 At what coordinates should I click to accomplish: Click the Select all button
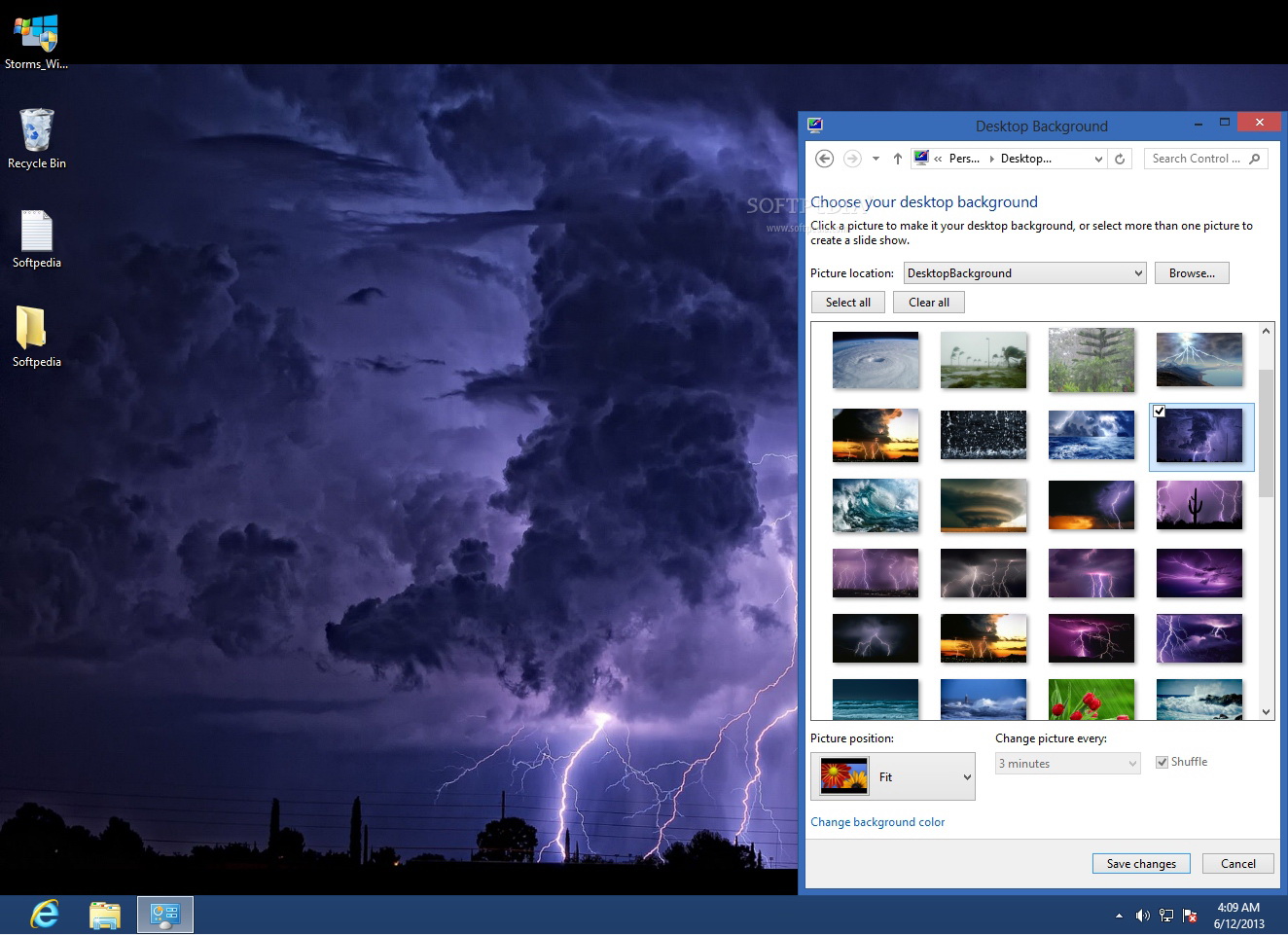pyautogui.click(x=848, y=303)
